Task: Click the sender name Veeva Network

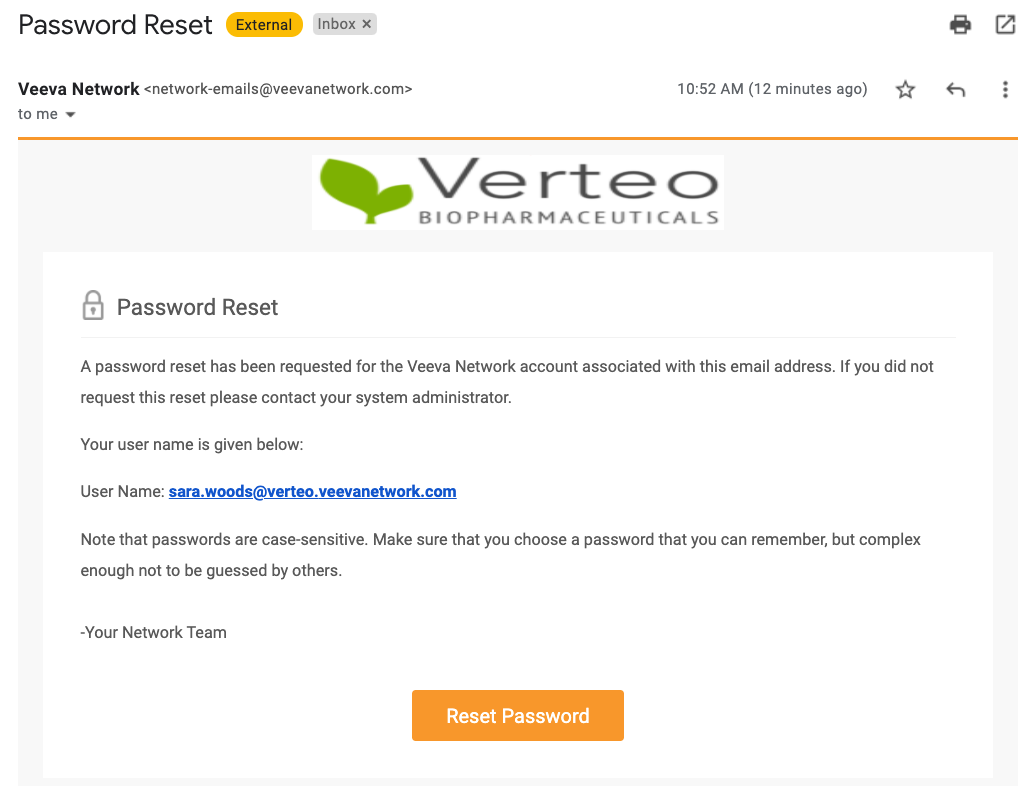Action: coord(79,89)
